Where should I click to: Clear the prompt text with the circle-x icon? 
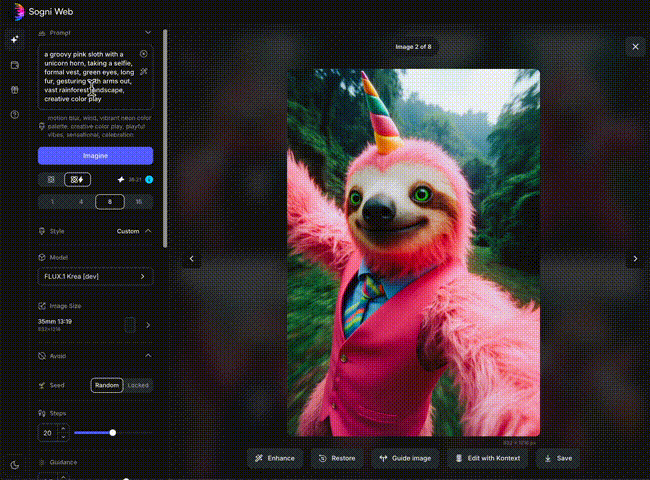(x=144, y=54)
